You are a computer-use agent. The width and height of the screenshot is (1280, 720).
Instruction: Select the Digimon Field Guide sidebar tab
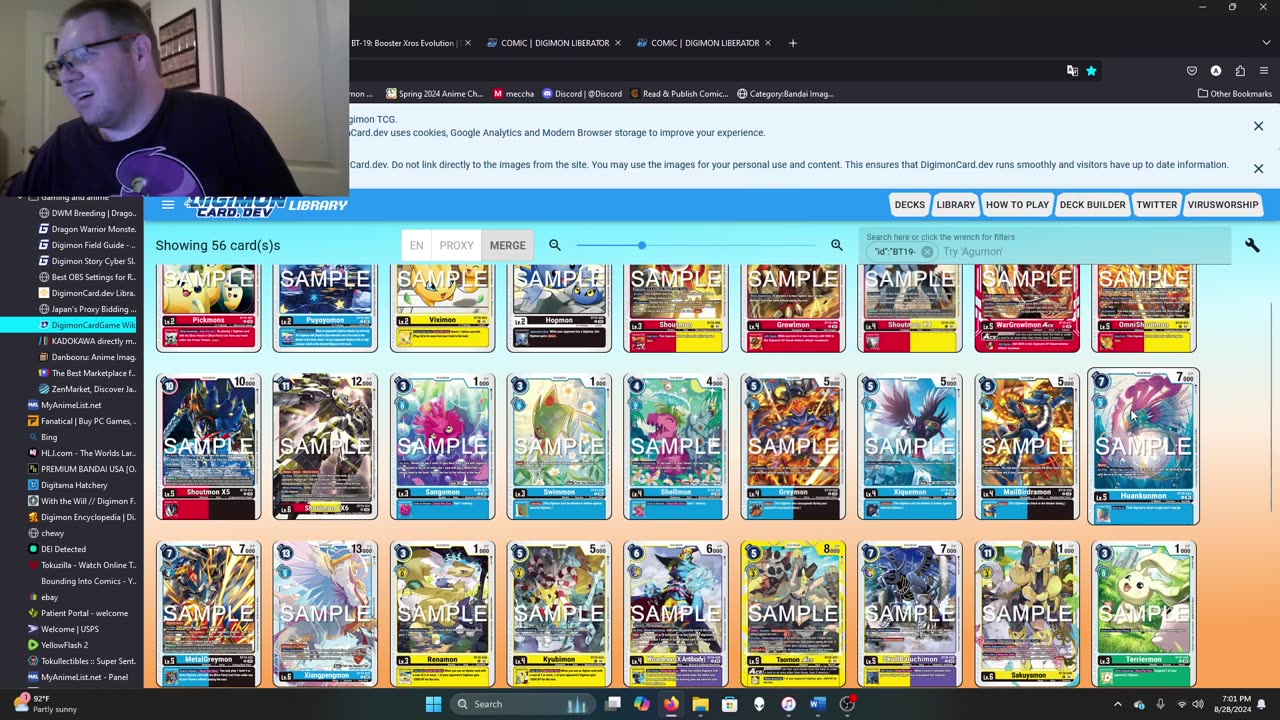click(x=87, y=245)
